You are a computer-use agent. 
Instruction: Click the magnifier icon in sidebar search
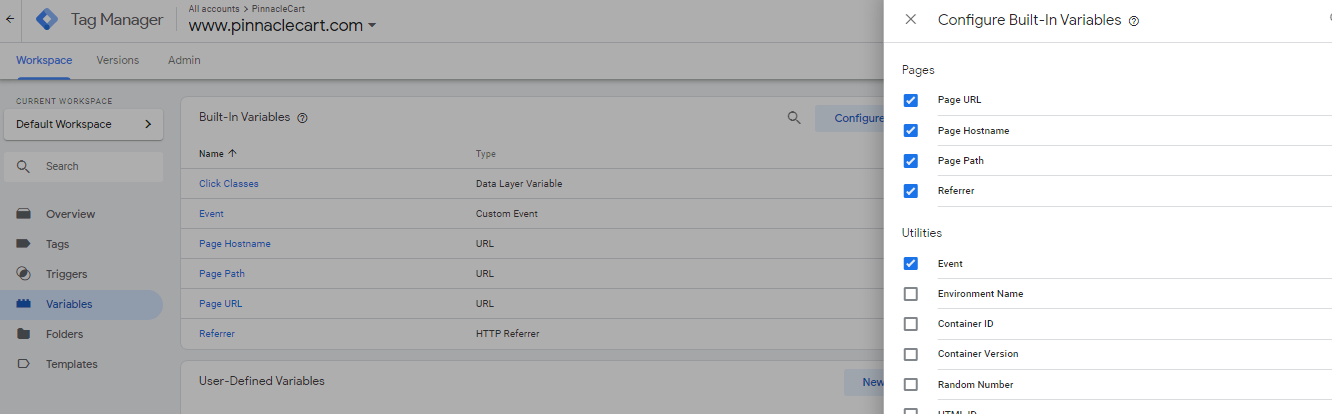point(23,166)
